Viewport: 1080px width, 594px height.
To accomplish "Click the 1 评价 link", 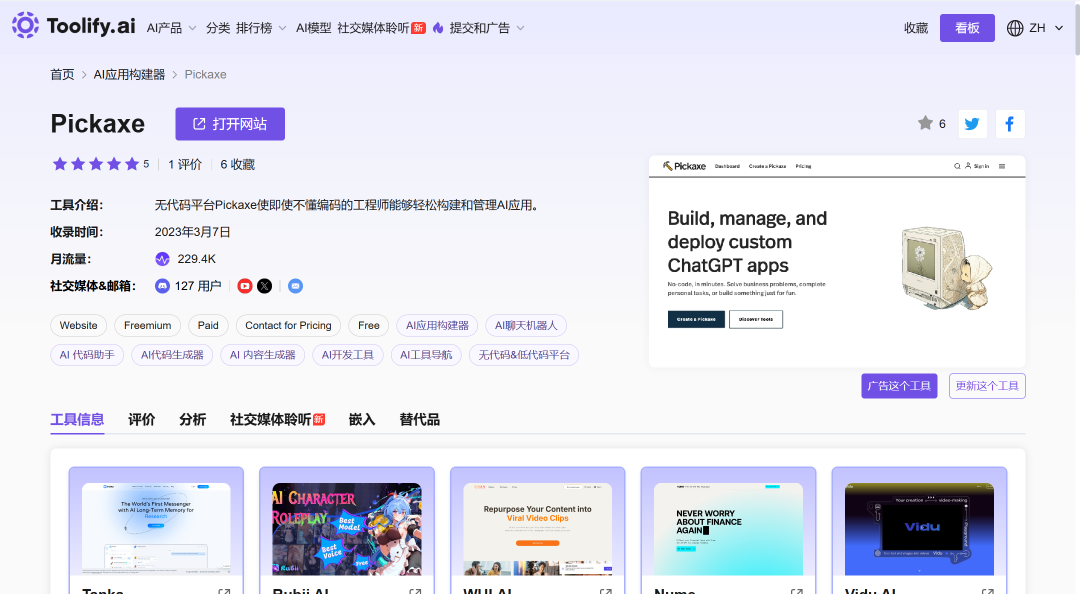I will click(x=185, y=164).
